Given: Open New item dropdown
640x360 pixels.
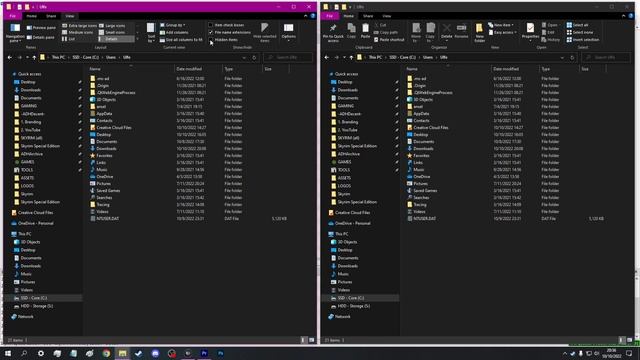Looking at the screenshot, I should tap(501, 25).
